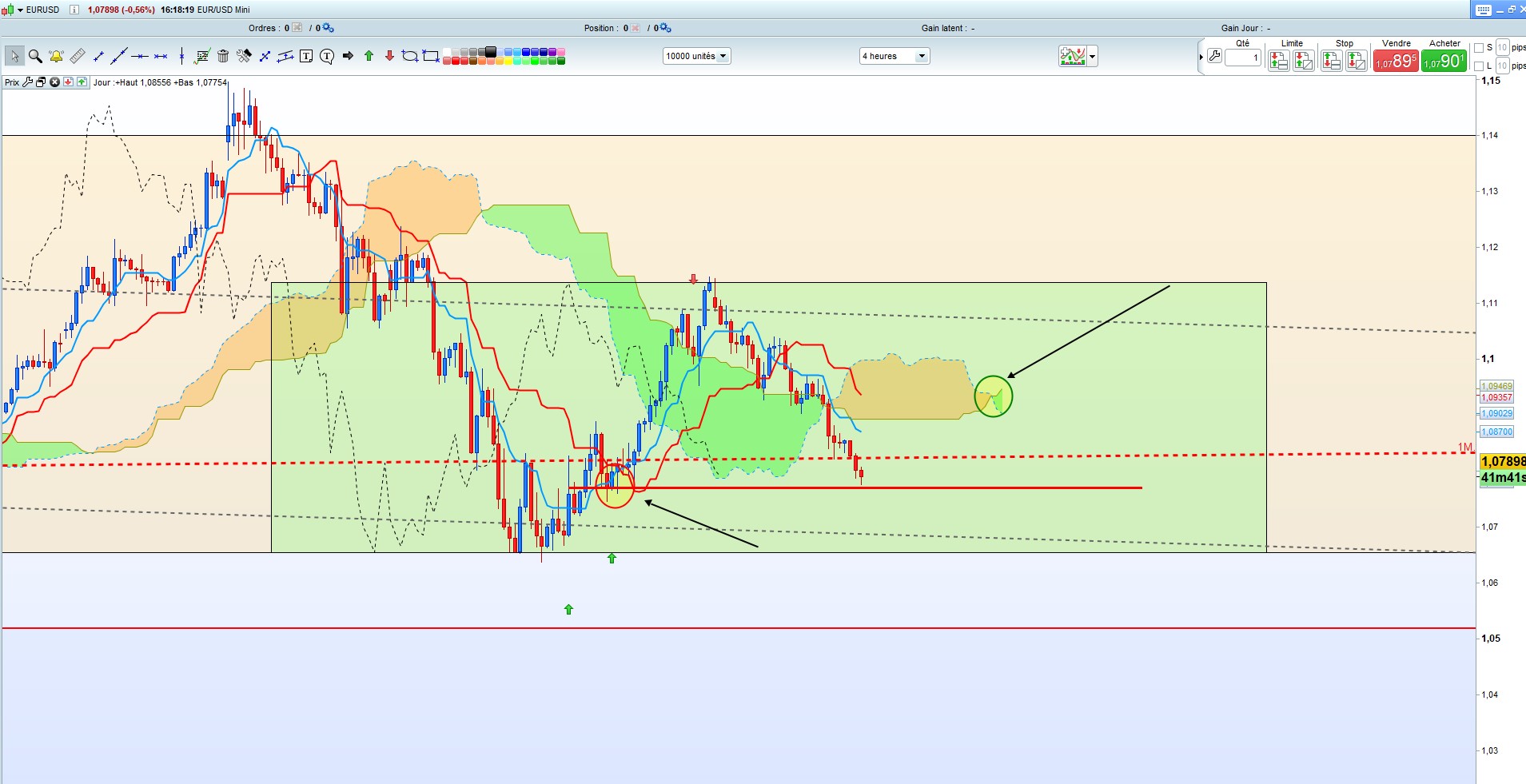The width and height of the screenshot is (1526, 784).
Task: Click the red Vendre sell price button
Action: 1396,61
